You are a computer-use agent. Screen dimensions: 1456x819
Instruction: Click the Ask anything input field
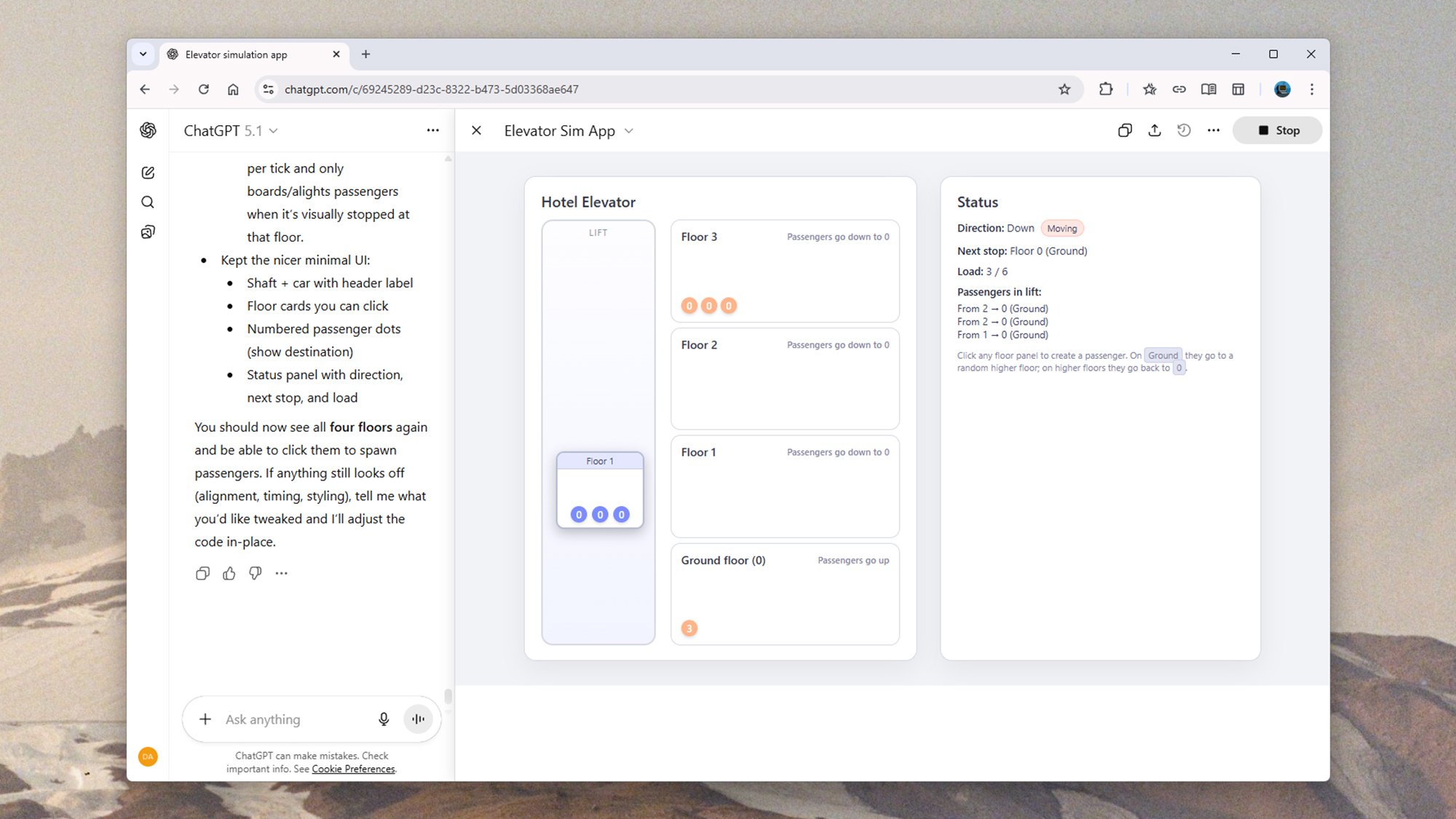(291, 719)
